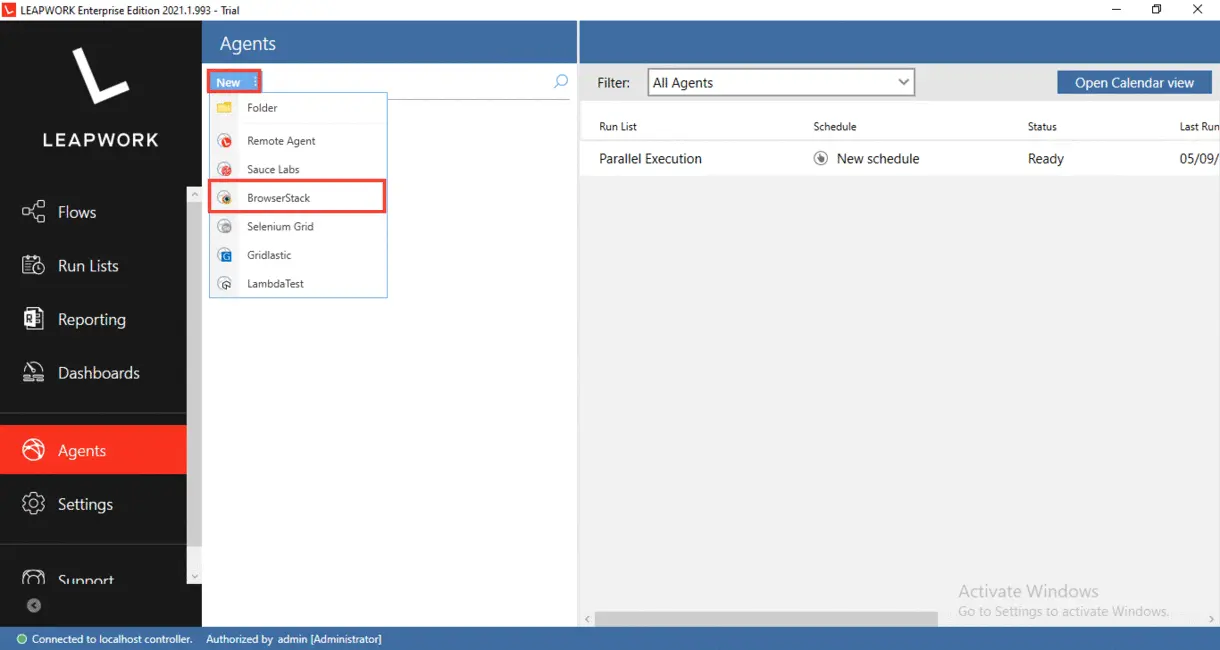Pick Selenium Grid from the menu

(280, 227)
